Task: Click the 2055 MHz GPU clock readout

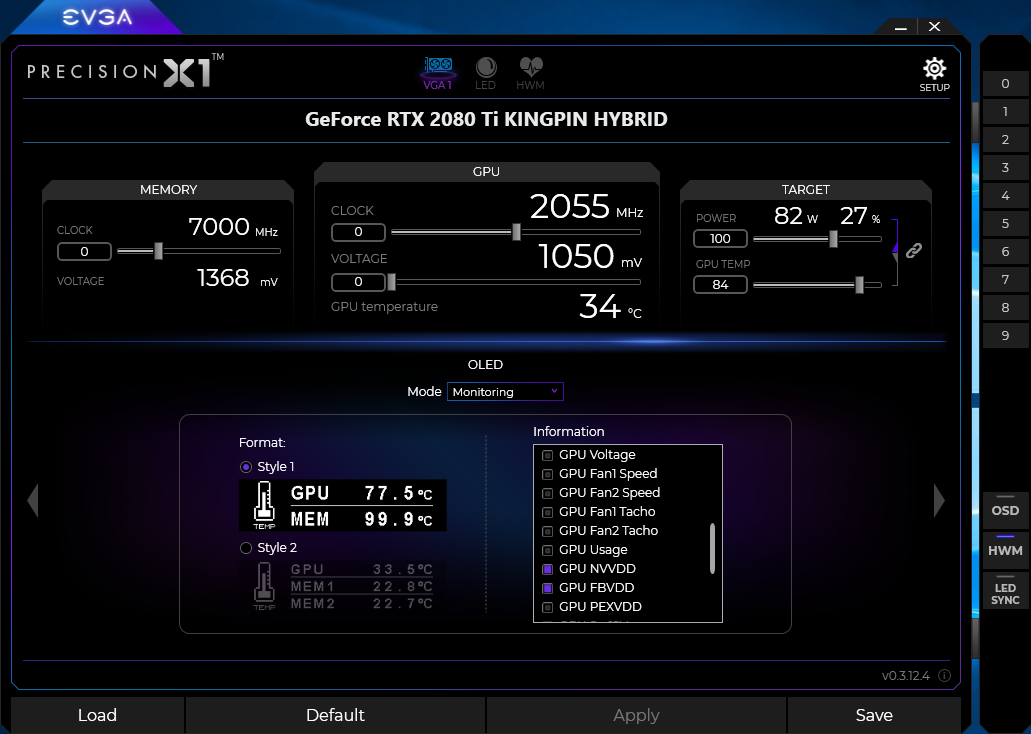Action: tap(587, 207)
